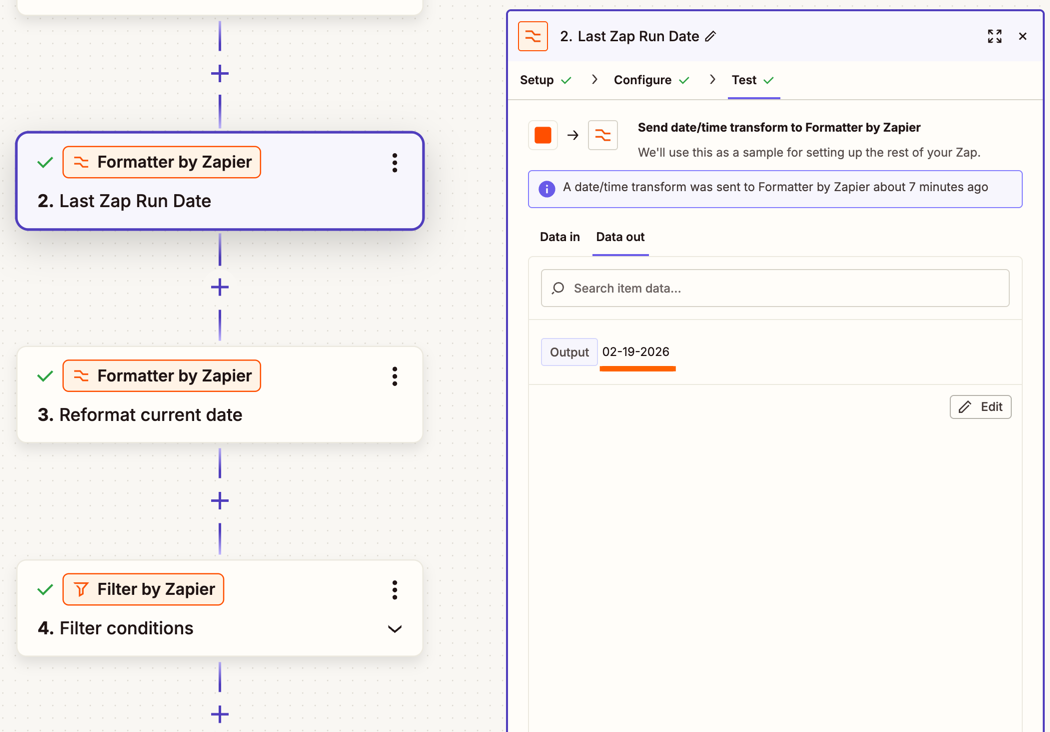Click the Edit button
Image resolution: width=1050 pixels, height=732 pixels.
[980, 407]
